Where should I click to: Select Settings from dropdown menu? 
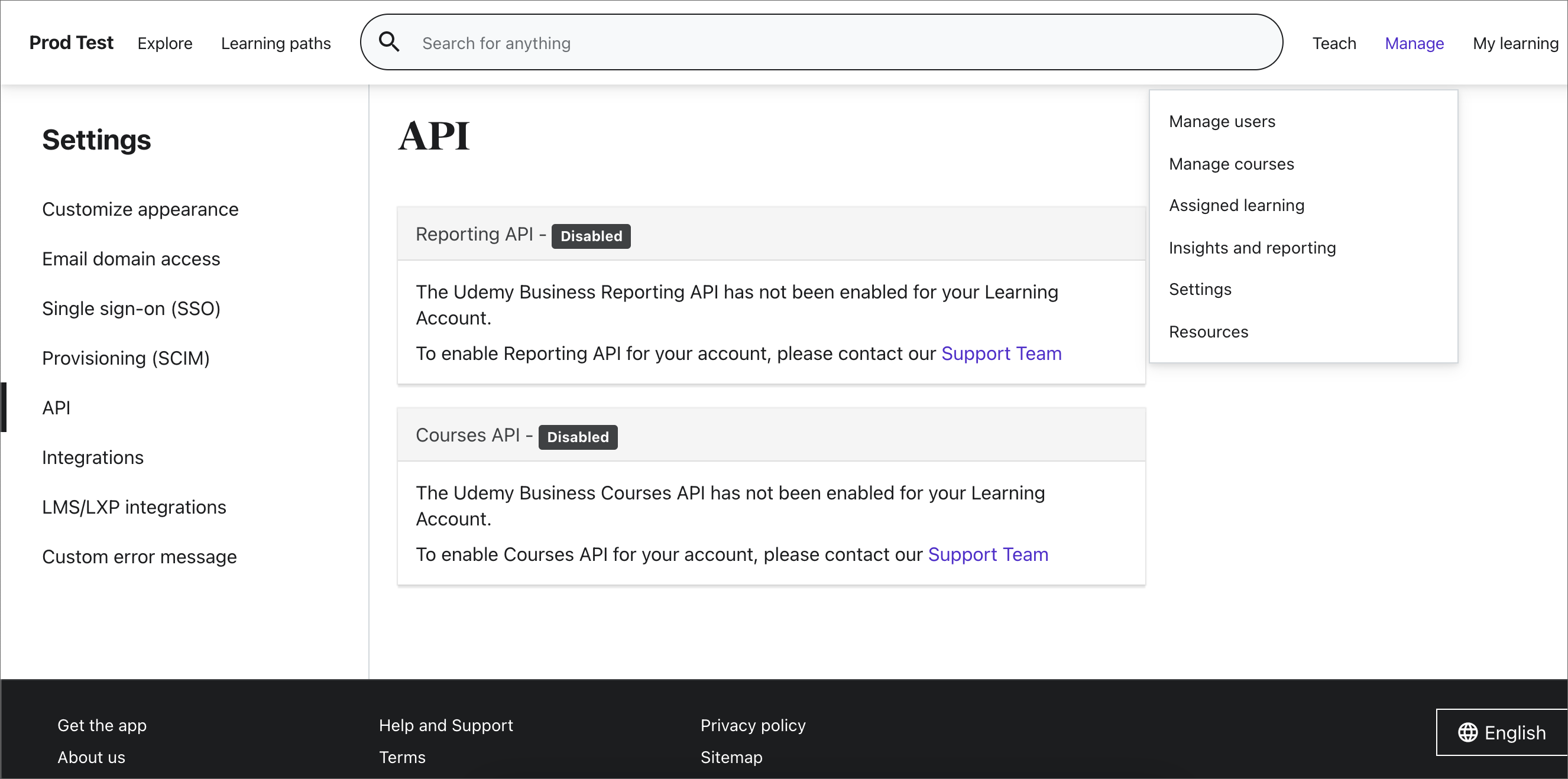point(1200,290)
